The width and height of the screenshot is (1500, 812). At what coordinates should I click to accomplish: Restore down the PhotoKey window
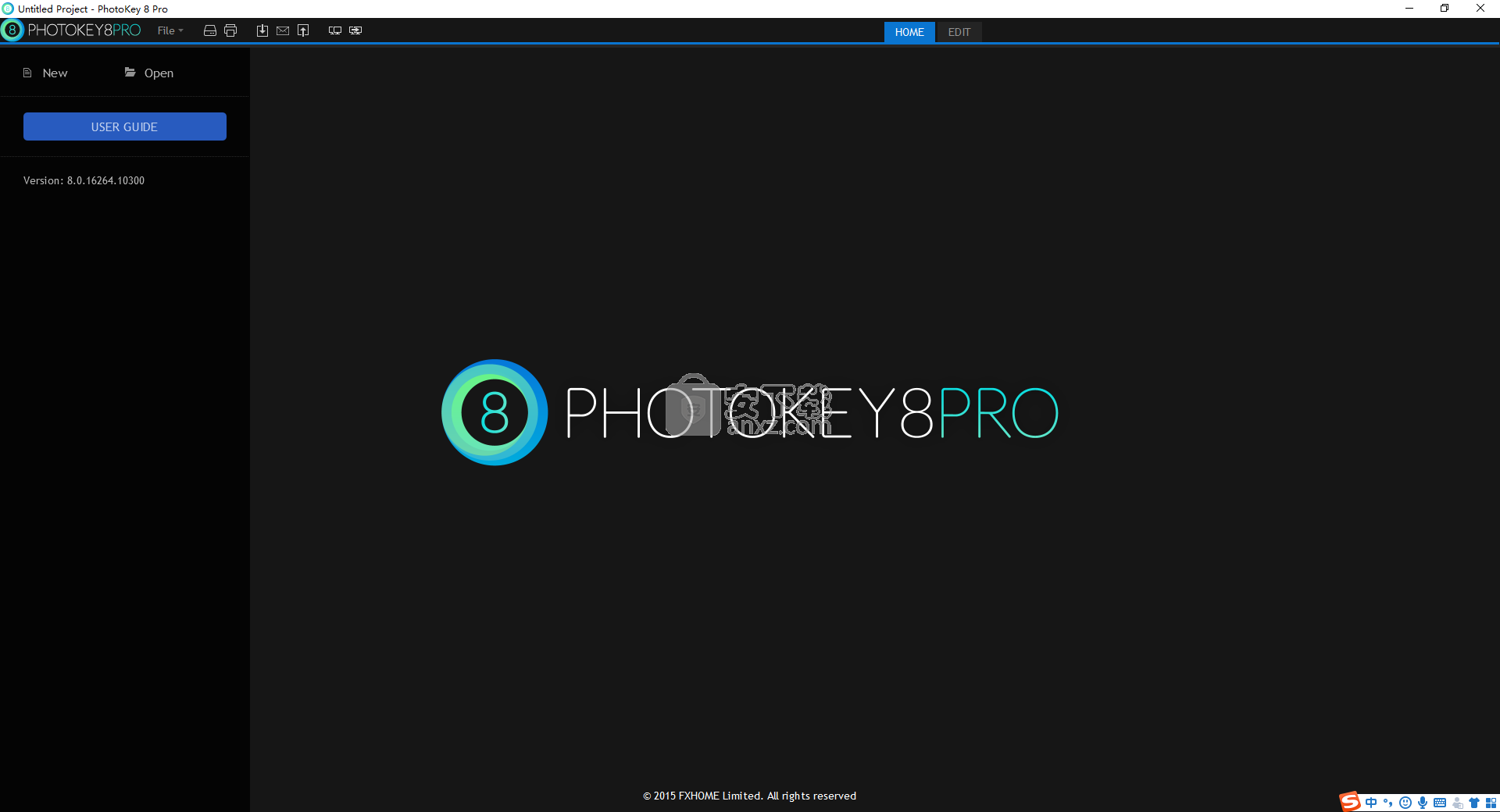pos(1445,9)
